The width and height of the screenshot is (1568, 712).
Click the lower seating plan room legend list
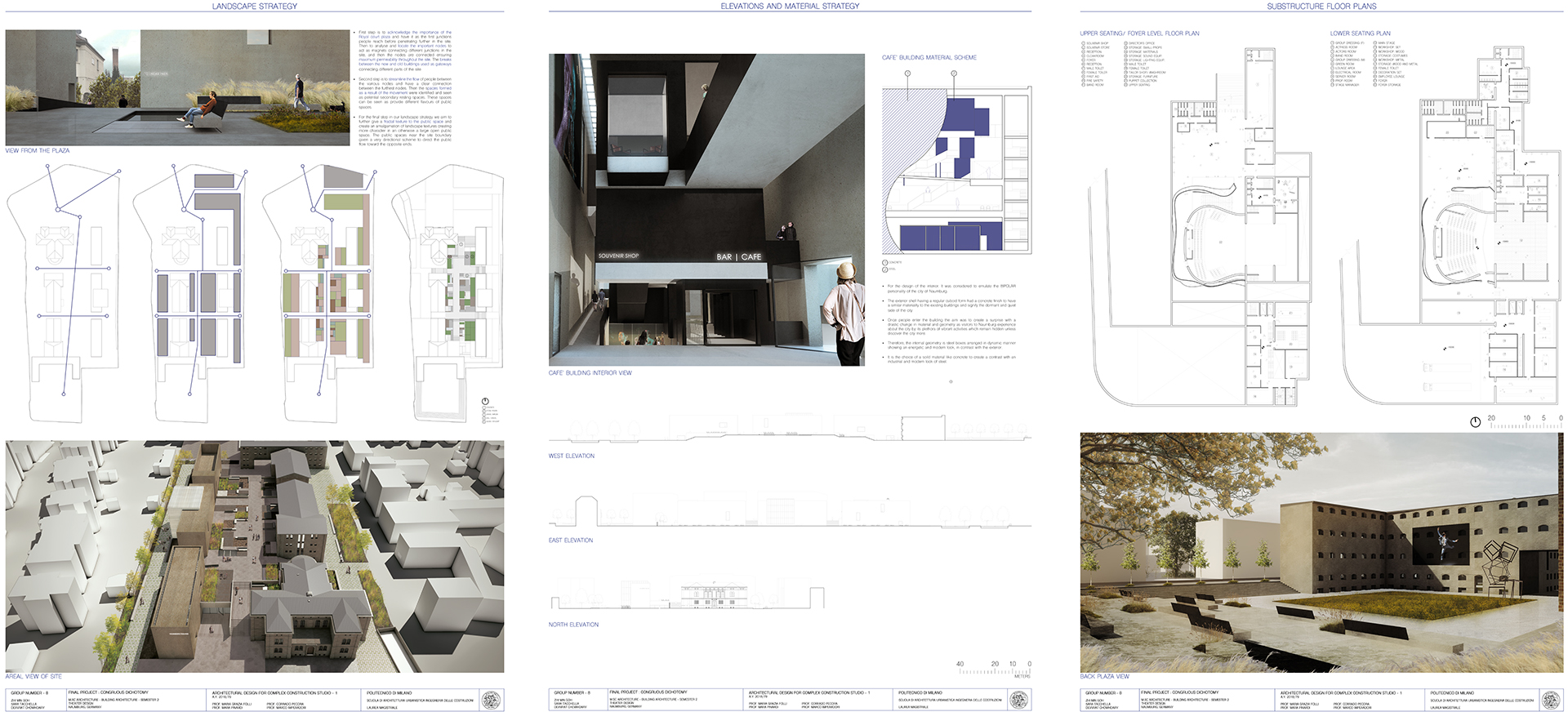click(1374, 63)
